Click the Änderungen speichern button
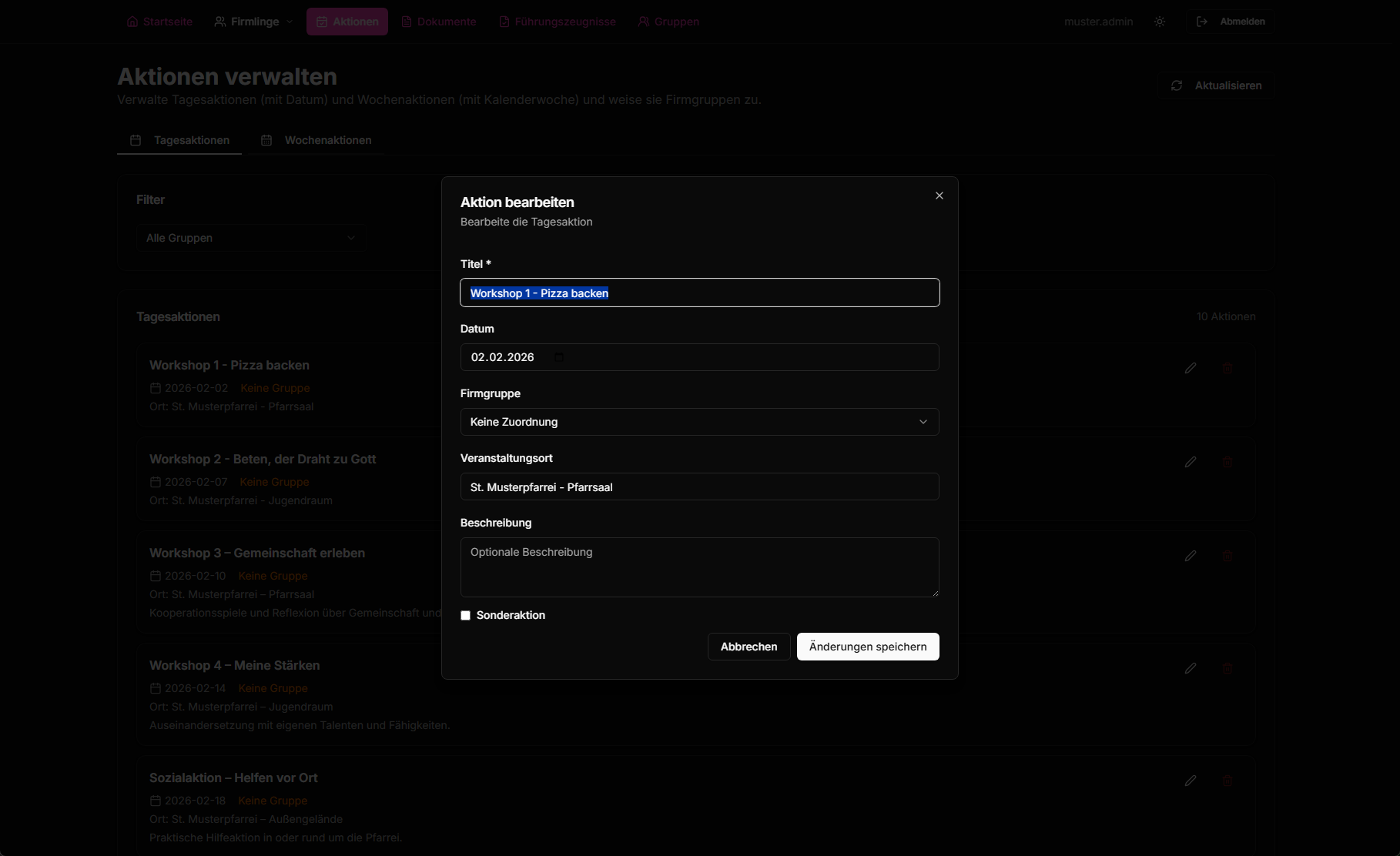The image size is (1400, 856). [x=867, y=647]
